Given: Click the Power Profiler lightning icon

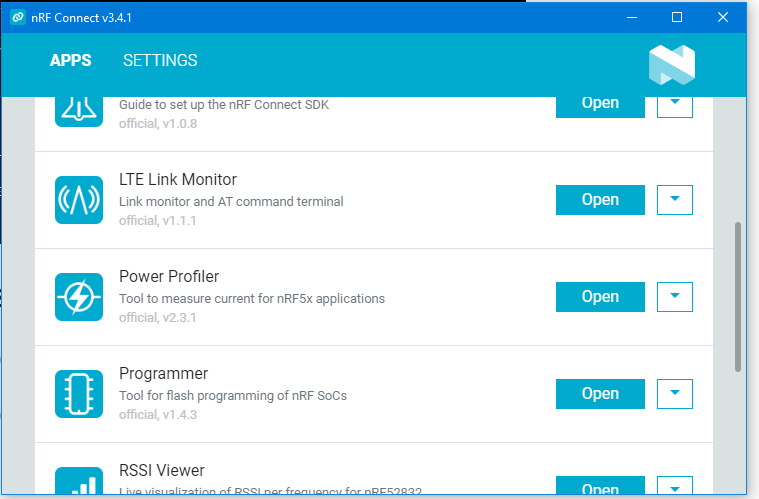Looking at the screenshot, I should coord(79,297).
